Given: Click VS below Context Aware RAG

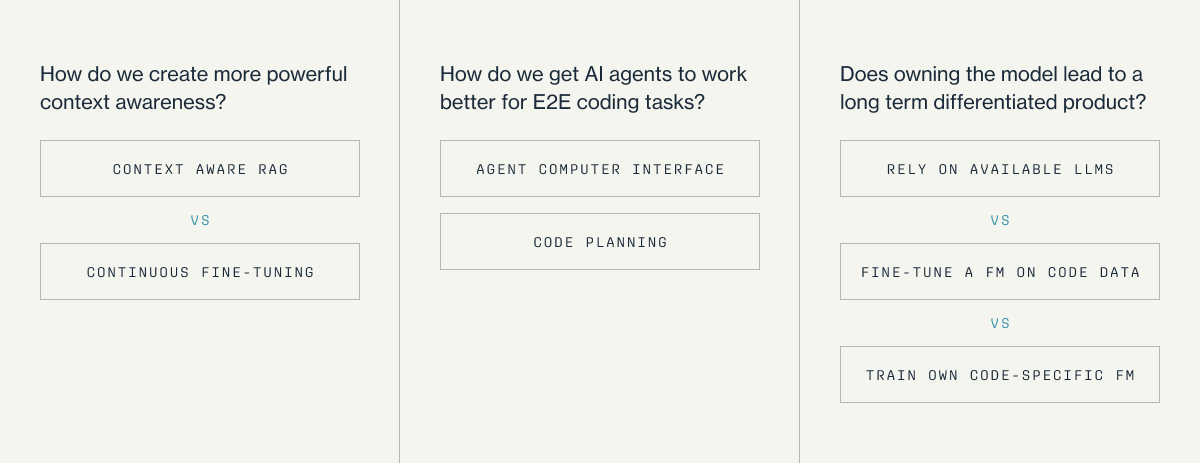Looking at the screenshot, I should pyautogui.click(x=200, y=220).
